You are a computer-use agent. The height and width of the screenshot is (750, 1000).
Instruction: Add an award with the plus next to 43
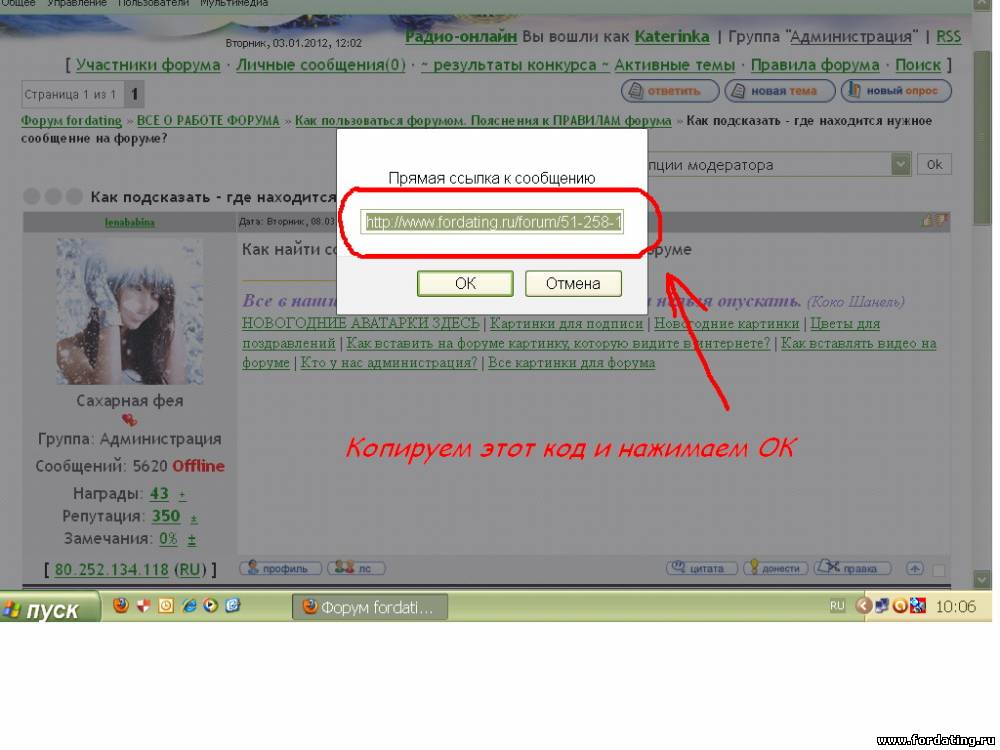click(182, 495)
